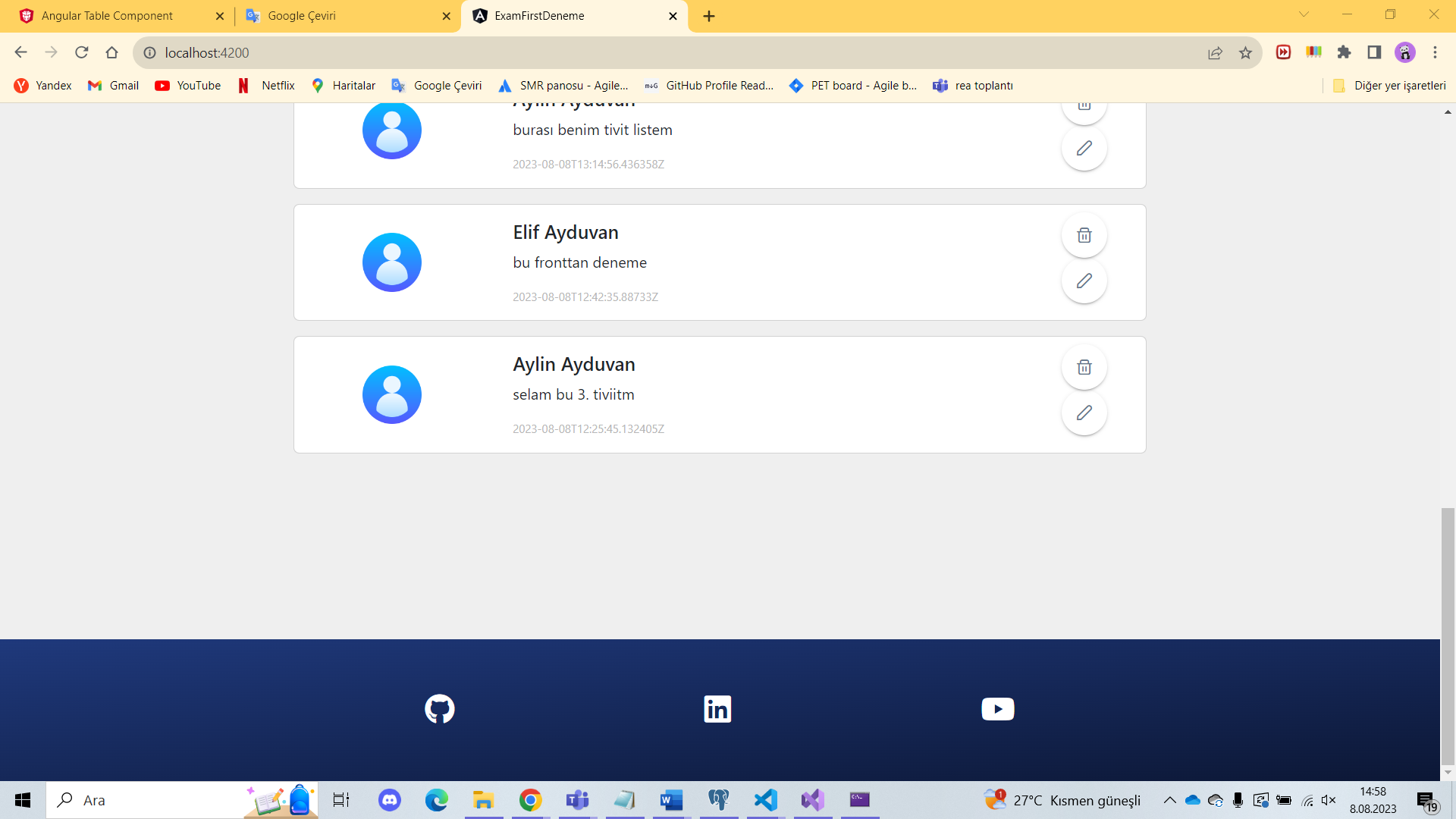Delete the 'selam bu 3. tiviitm' tweet
Screen dimensions: 1456x819
coord(1084,366)
